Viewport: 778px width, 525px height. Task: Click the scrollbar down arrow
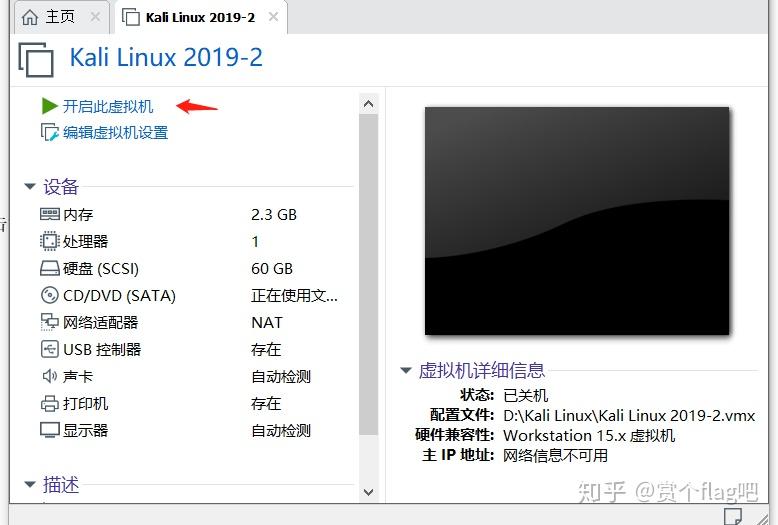click(368, 492)
